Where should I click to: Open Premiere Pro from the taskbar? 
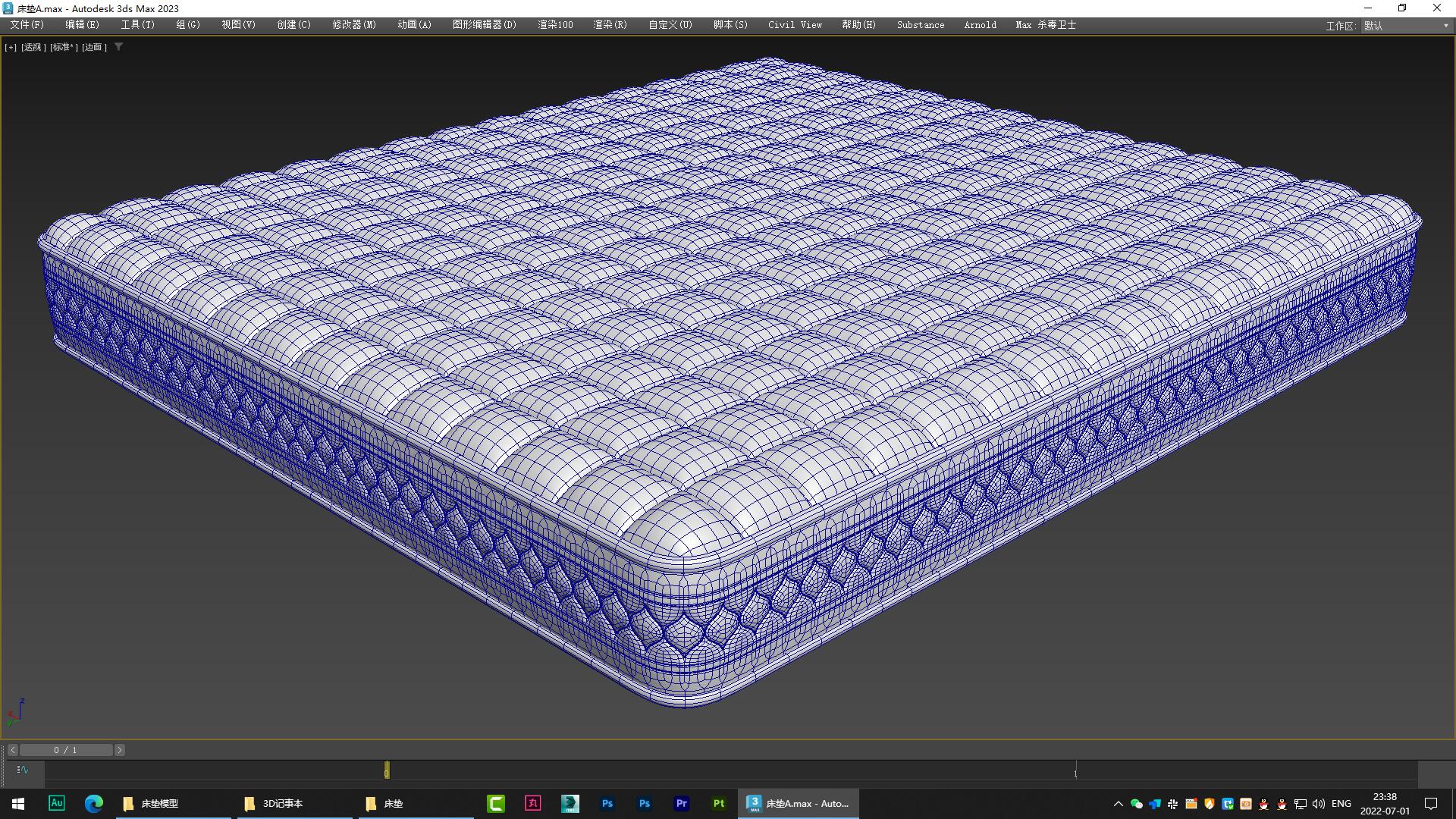click(x=682, y=803)
